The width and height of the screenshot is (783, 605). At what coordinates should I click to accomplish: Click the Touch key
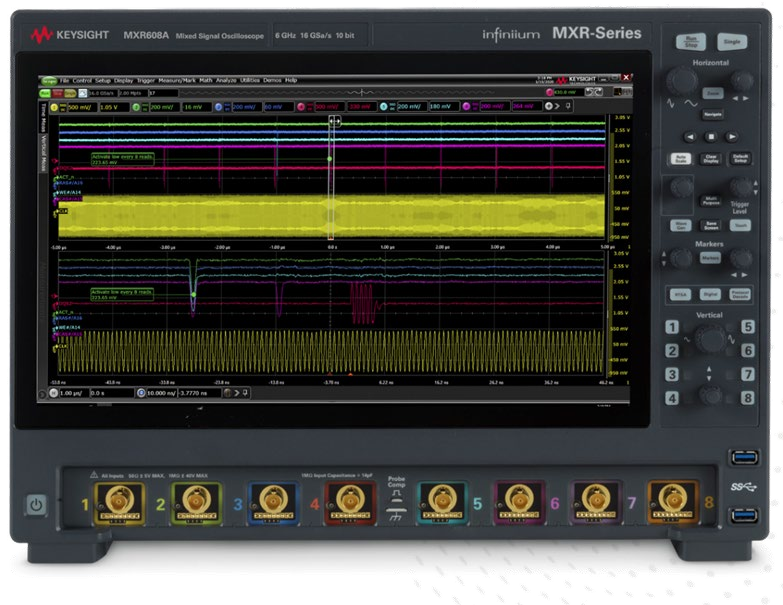[740, 225]
